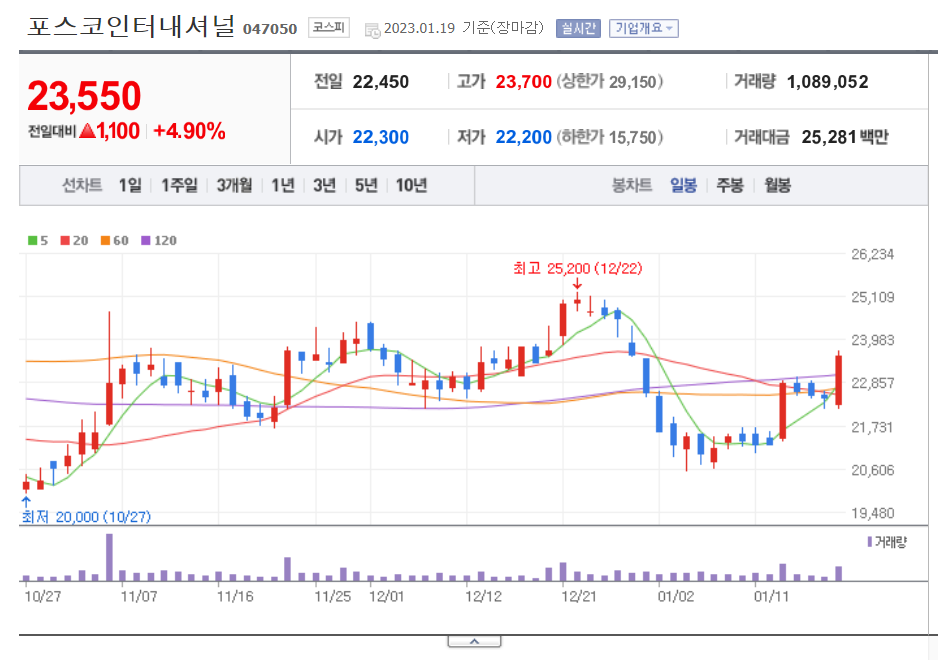Click the 고가 value 23,700

pos(523,82)
